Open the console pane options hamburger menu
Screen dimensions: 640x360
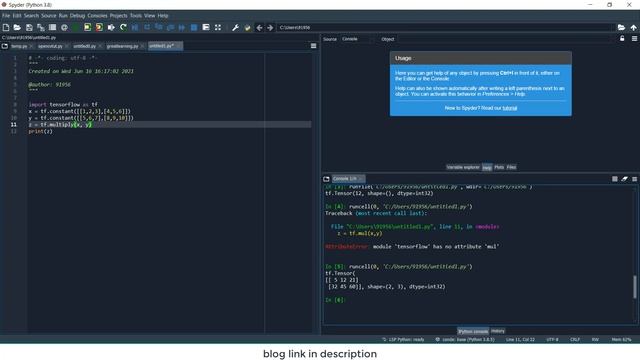(634, 179)
